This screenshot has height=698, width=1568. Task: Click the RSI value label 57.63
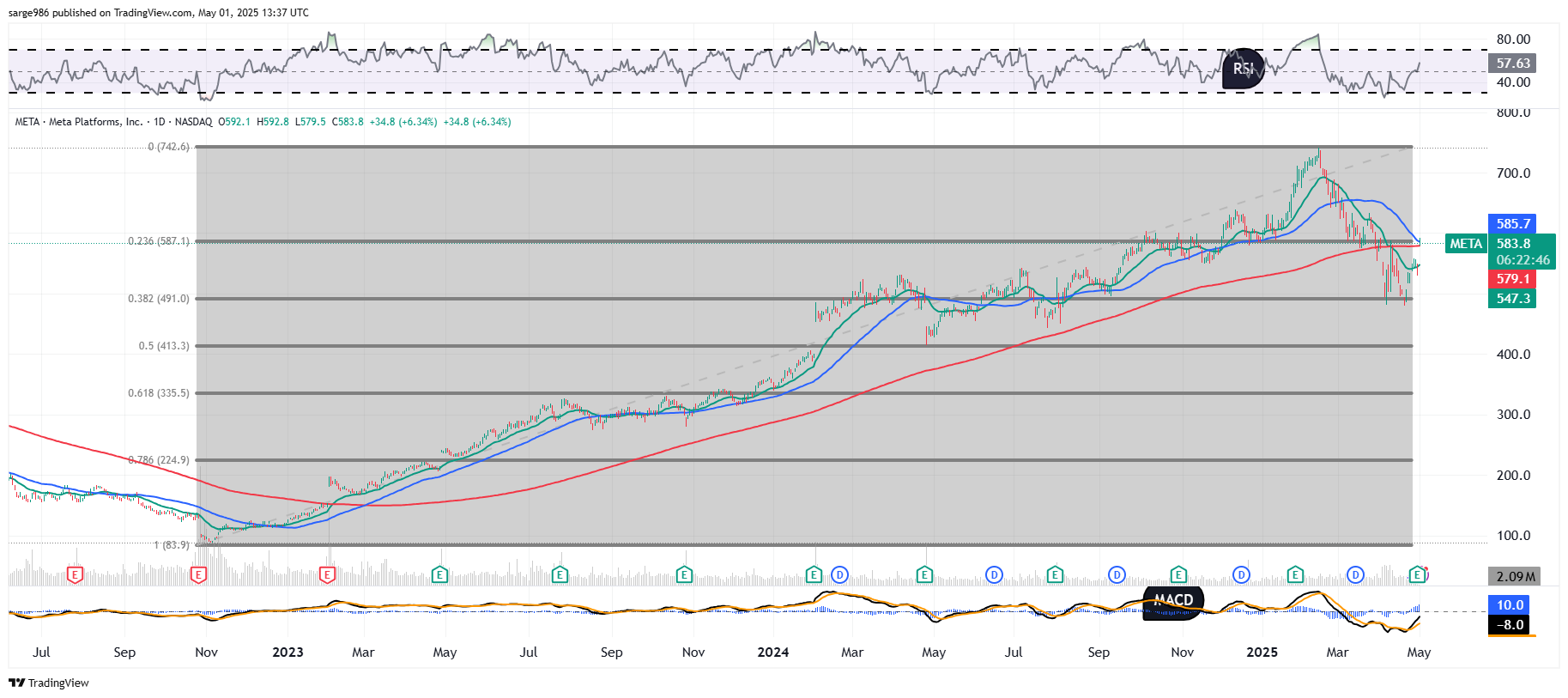1512,64
